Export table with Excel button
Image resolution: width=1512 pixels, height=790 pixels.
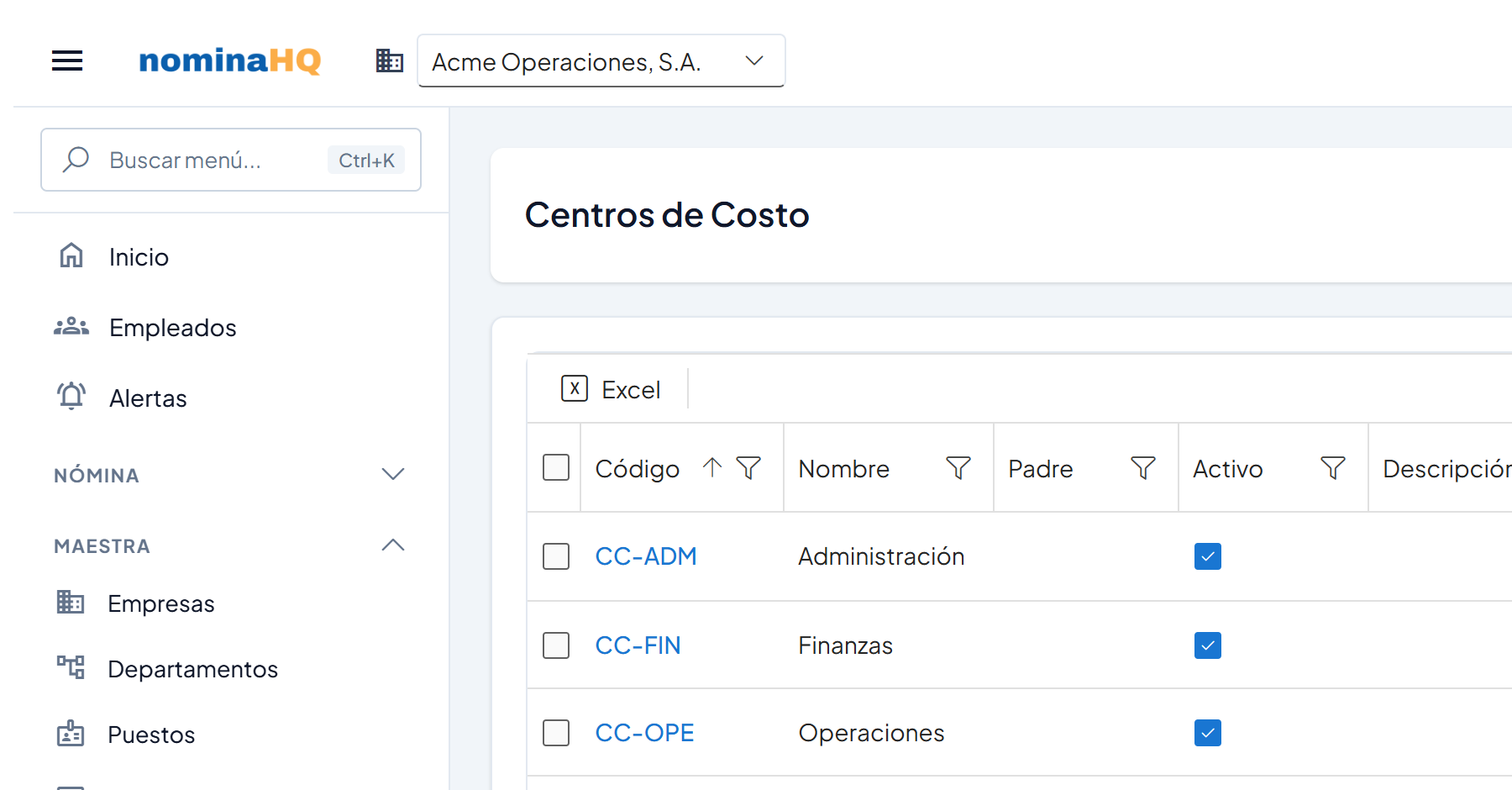(x=611, y=389)
